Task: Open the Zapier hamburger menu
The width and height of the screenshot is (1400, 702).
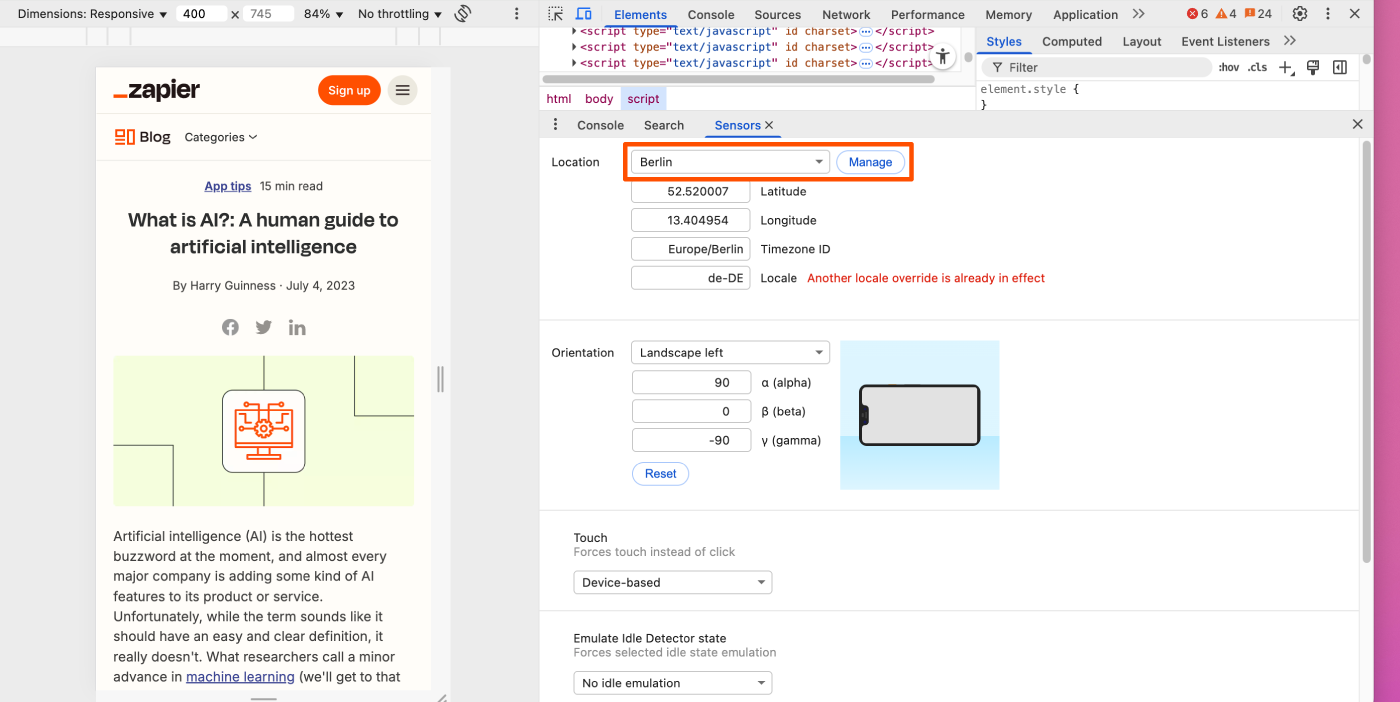Action: point(403,90)
